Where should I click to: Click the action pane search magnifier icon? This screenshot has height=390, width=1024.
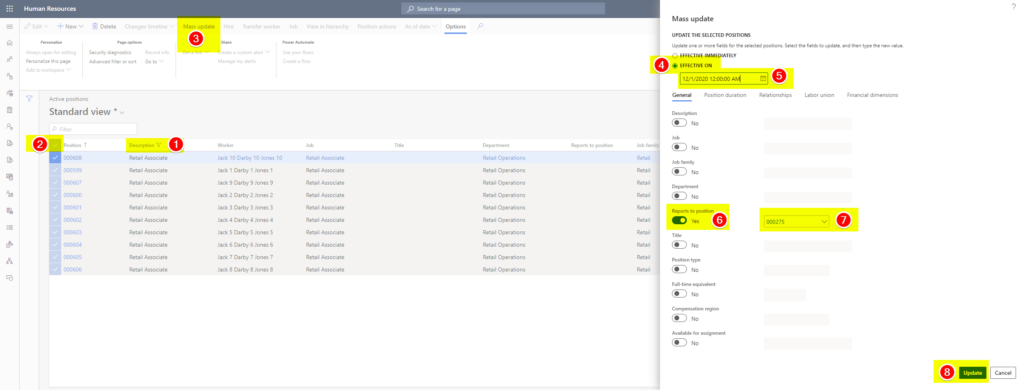(x=481, y=26)
